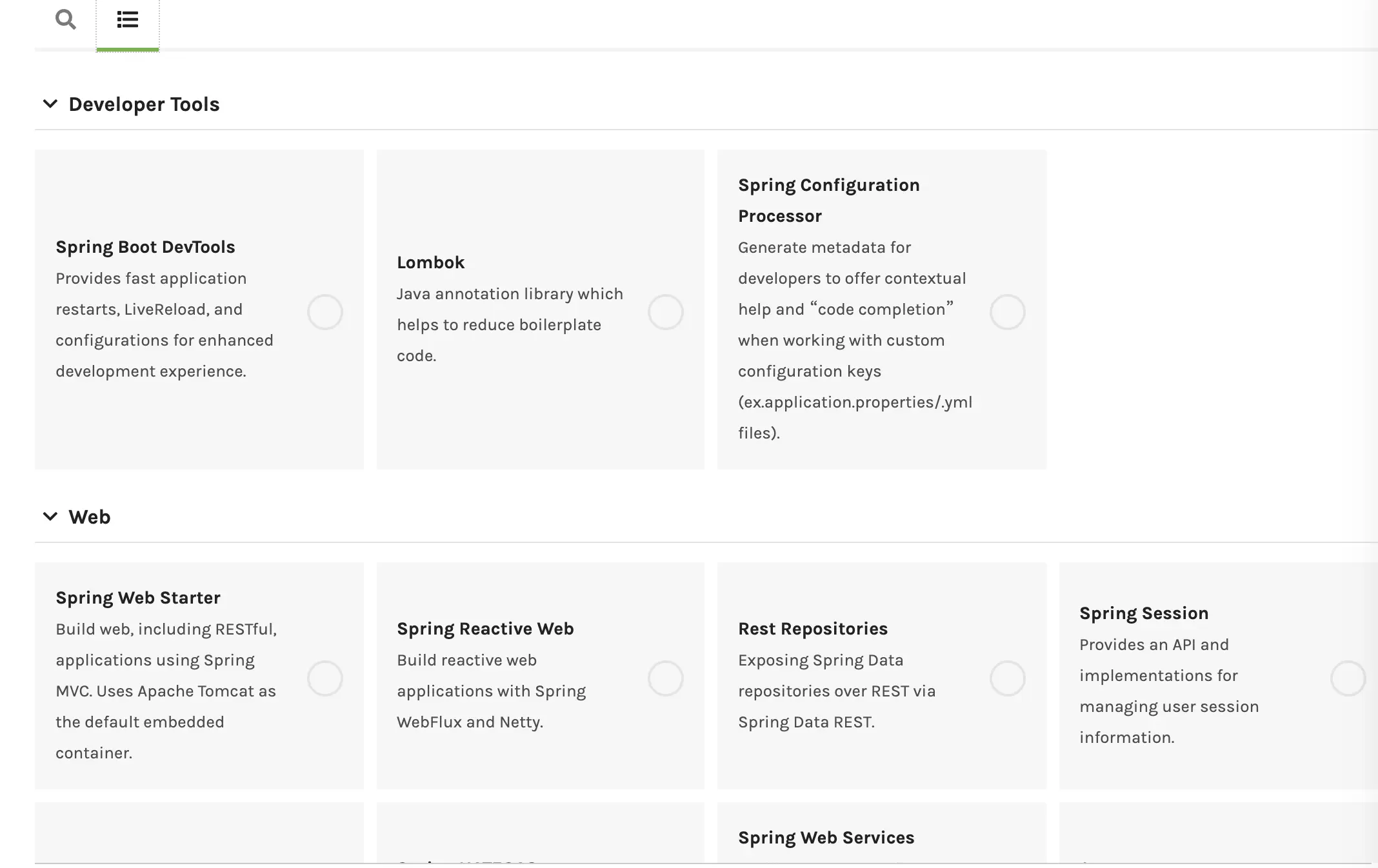Click the Rest Repositories card heading
Viewport: 1378px width, 868px height.
coord(813,629)
